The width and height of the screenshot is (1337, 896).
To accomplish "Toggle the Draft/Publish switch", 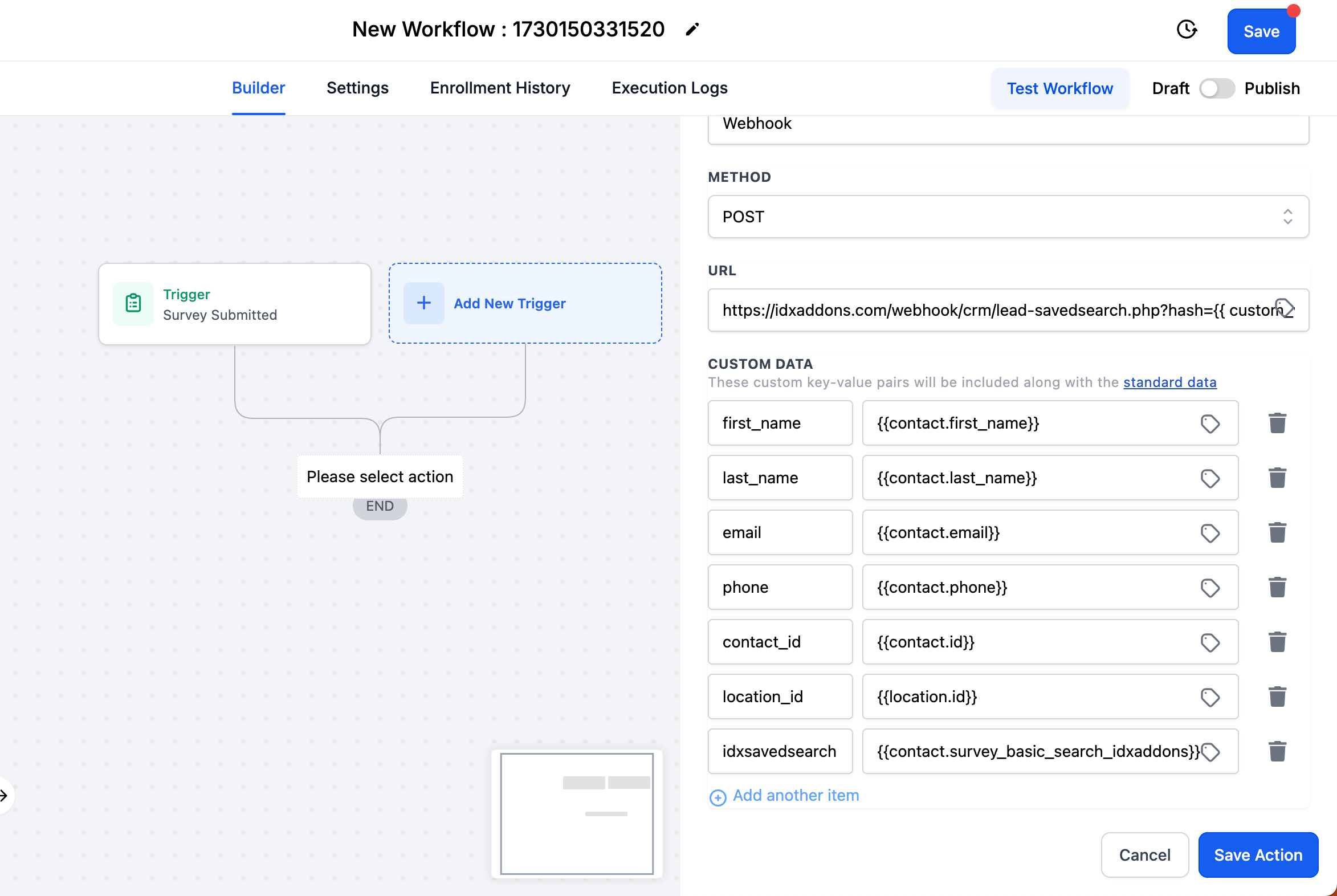I will 1216,88.
